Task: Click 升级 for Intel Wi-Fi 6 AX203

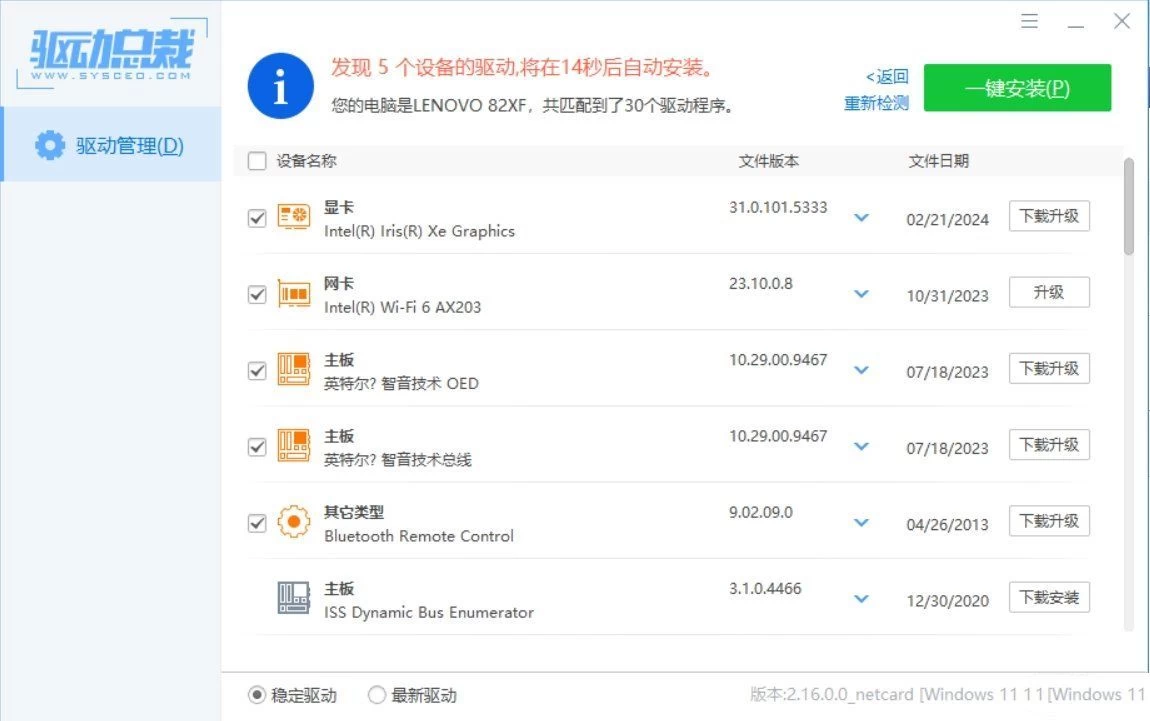Action: tap(1049, 293)
